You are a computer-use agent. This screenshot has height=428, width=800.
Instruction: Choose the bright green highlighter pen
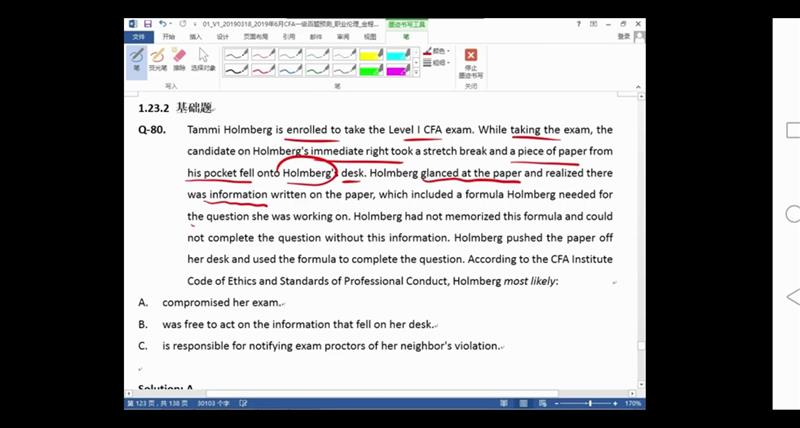371,70
